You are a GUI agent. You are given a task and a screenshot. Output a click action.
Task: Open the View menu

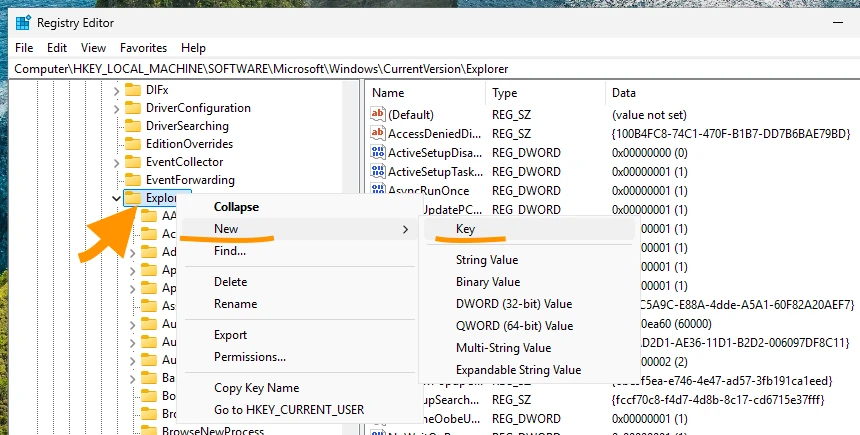(x=93, y=48)
